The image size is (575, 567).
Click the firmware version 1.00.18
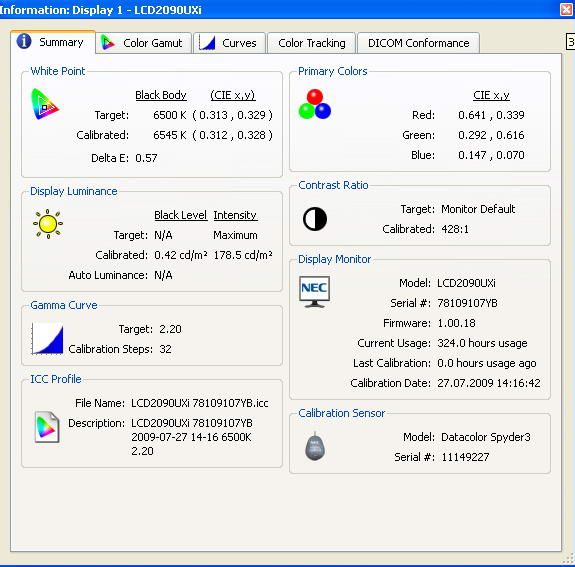pos(456,323)
